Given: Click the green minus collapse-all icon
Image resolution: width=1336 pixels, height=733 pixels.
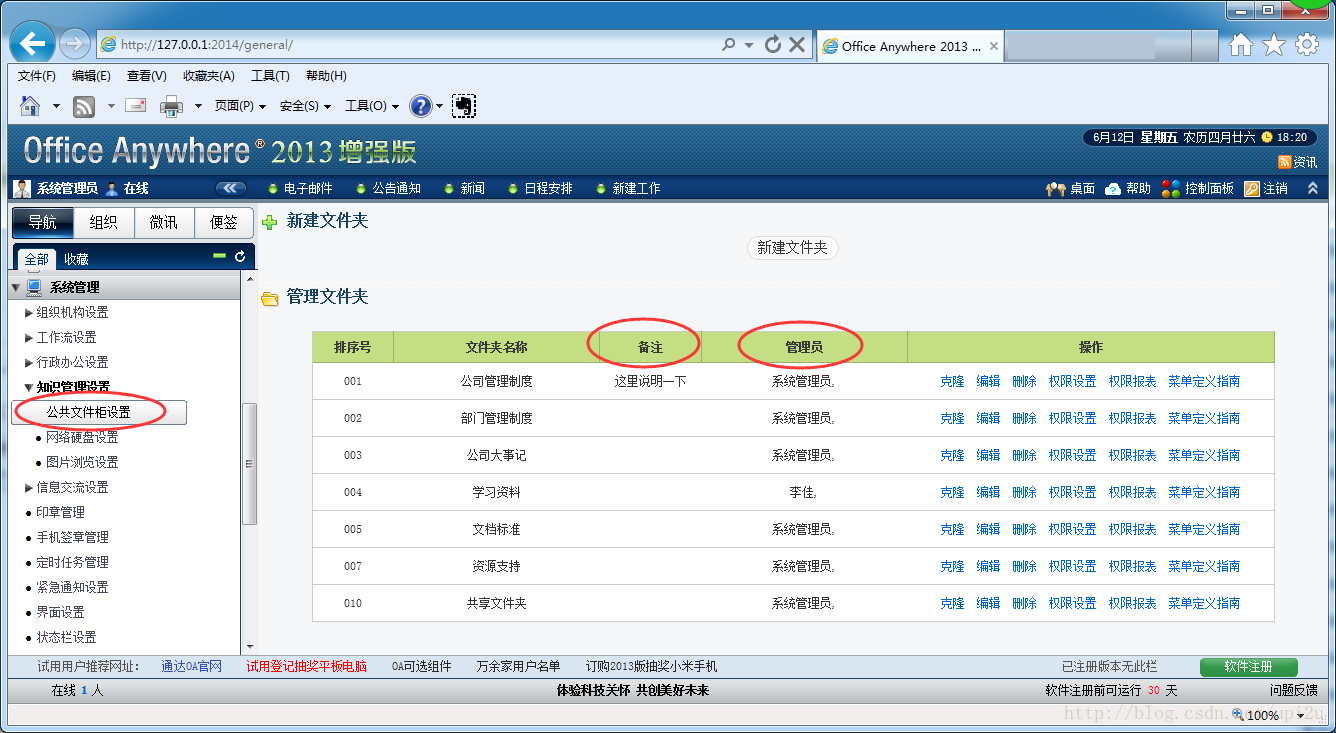Looking at the screenshot, I should pos(220,256).
